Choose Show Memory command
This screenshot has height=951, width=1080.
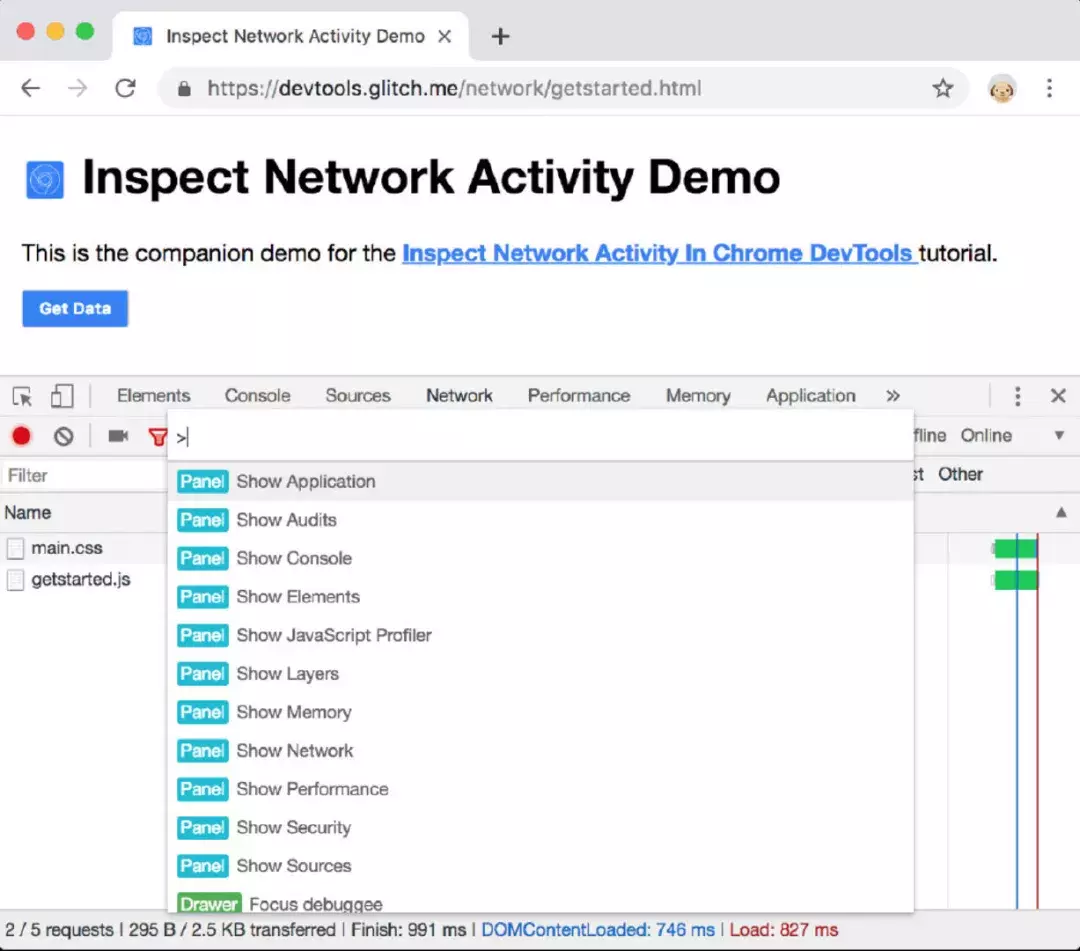541,712
